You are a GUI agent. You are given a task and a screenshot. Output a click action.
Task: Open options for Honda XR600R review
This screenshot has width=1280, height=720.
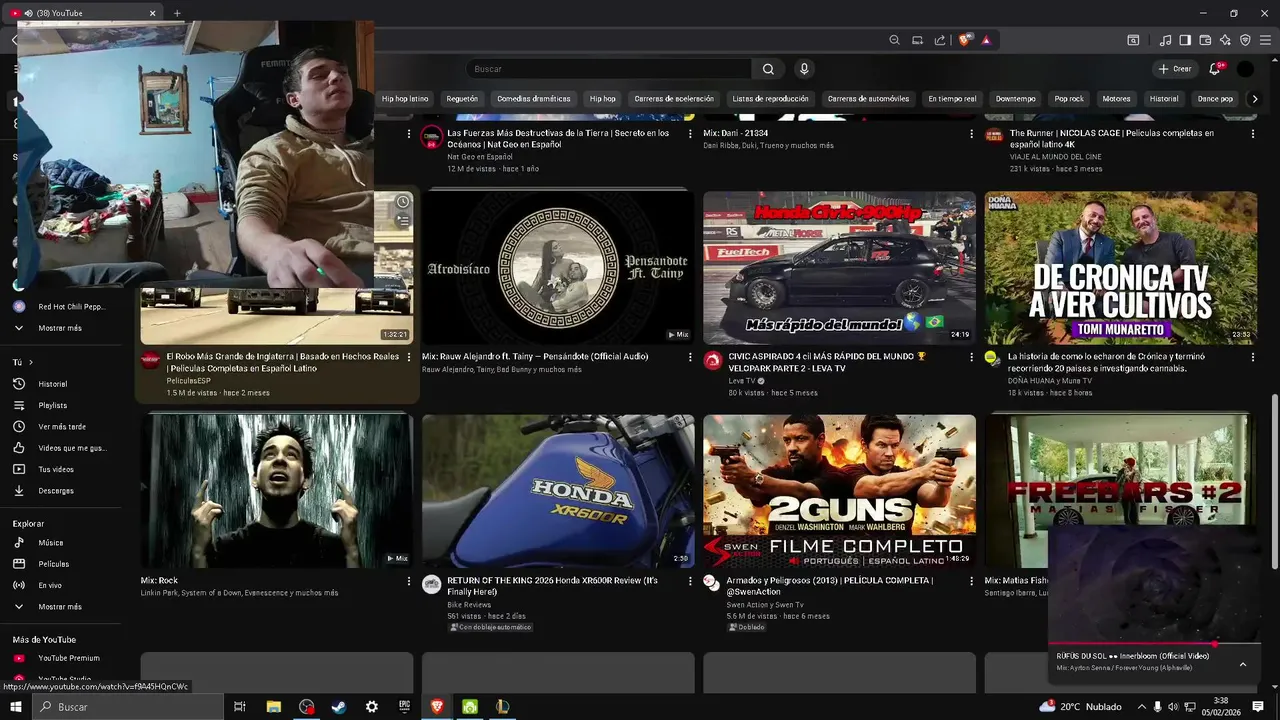tap(690, 581)
